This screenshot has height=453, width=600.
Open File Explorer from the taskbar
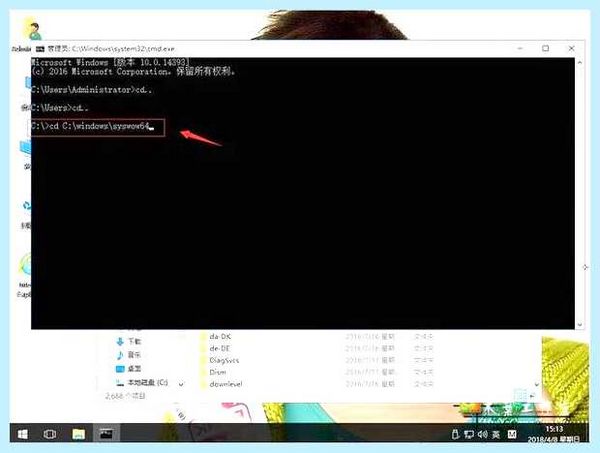78,434
